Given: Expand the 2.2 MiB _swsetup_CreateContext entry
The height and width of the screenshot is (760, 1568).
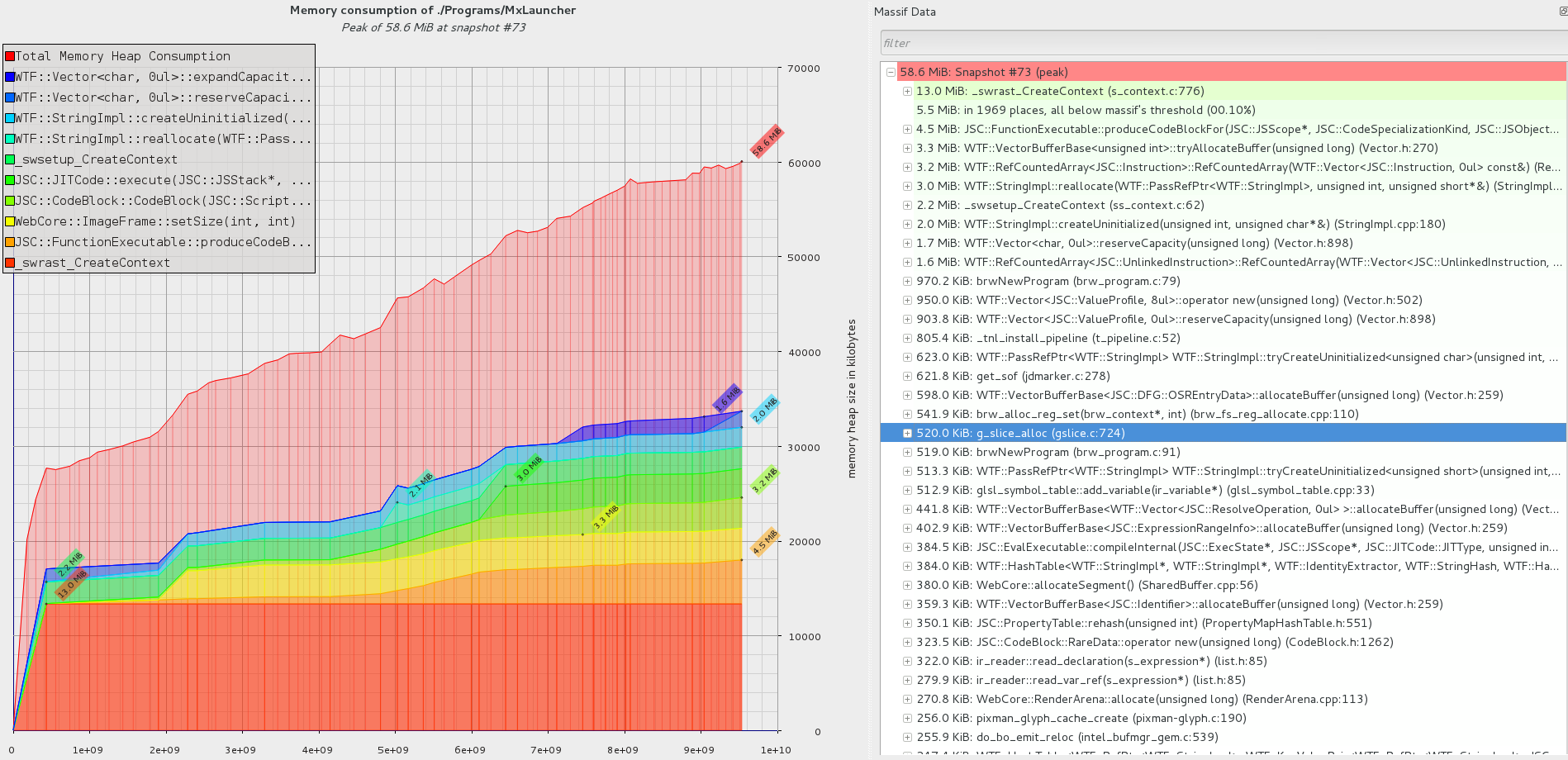Looking at the screenshot, I should (x=907, y=206).
